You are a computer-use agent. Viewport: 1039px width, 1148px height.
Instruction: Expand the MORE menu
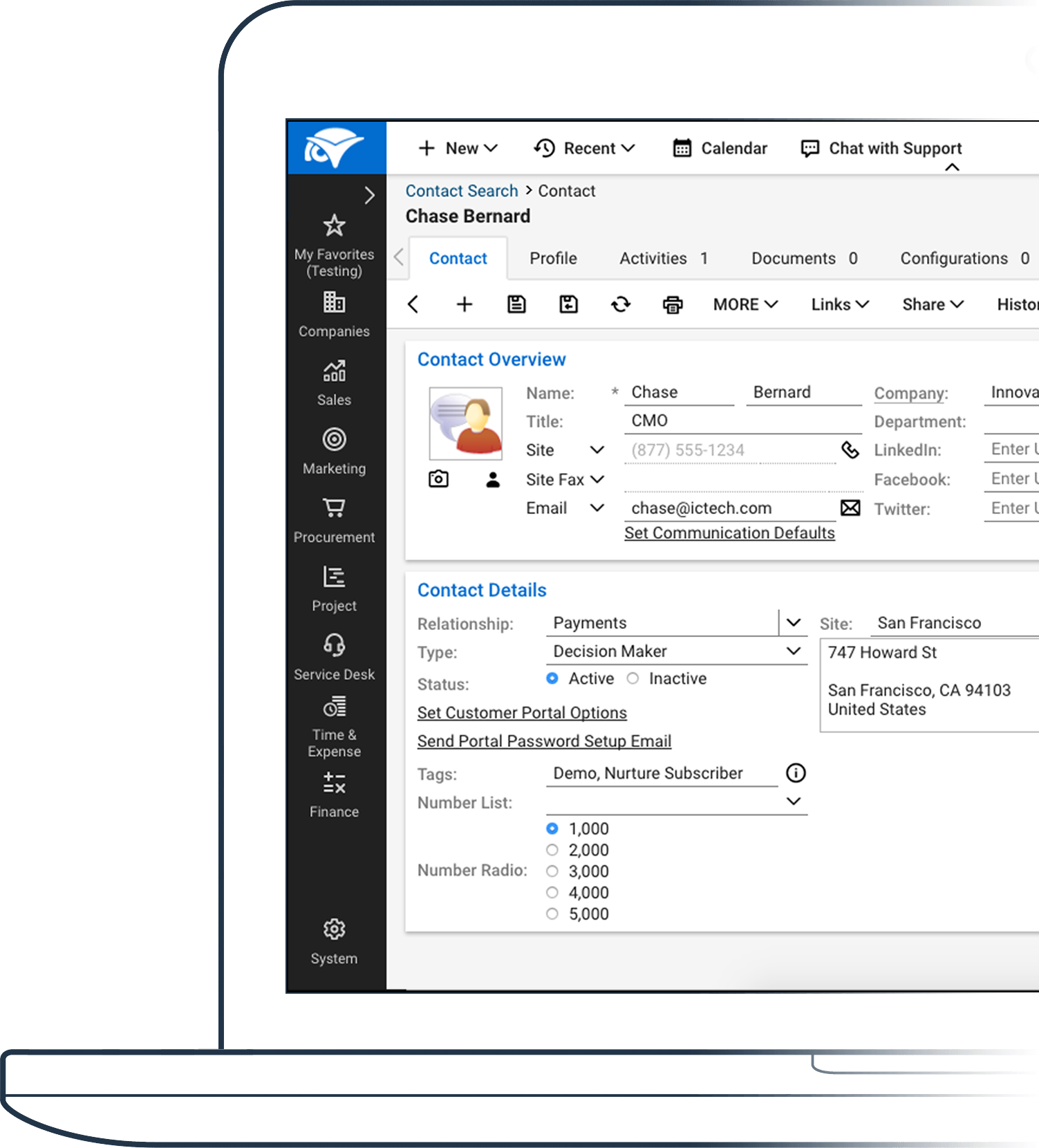pyautogui.click(x=746, y=304)
